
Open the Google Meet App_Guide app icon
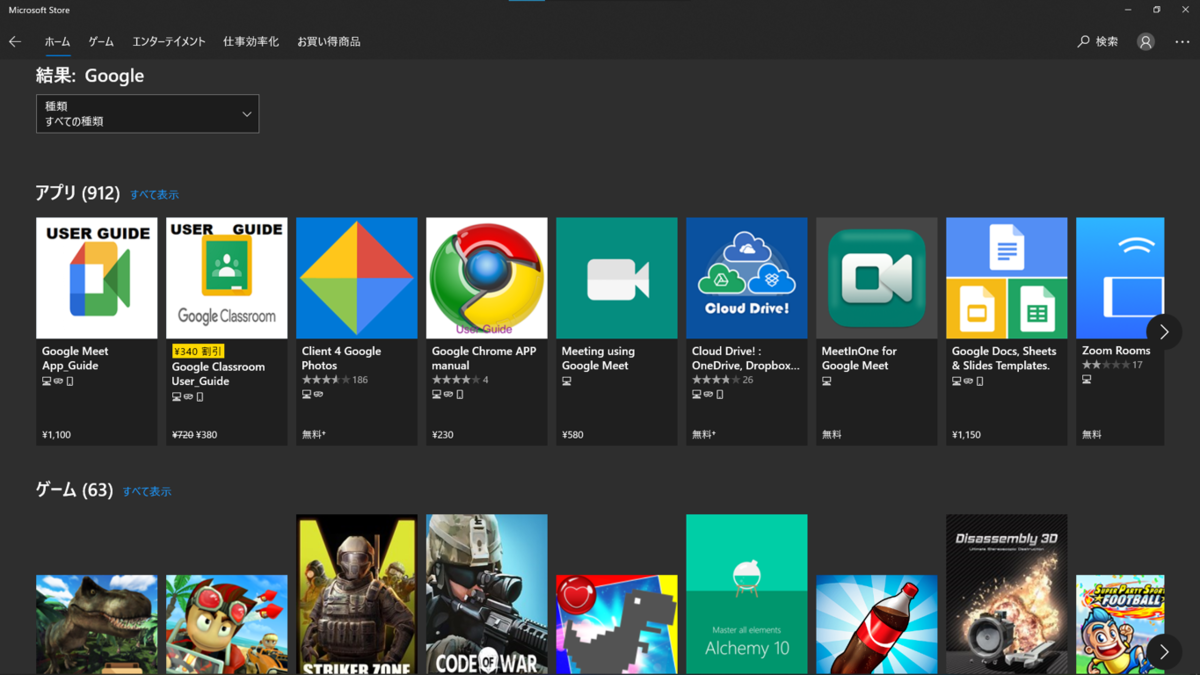click(x=97, y=278)
